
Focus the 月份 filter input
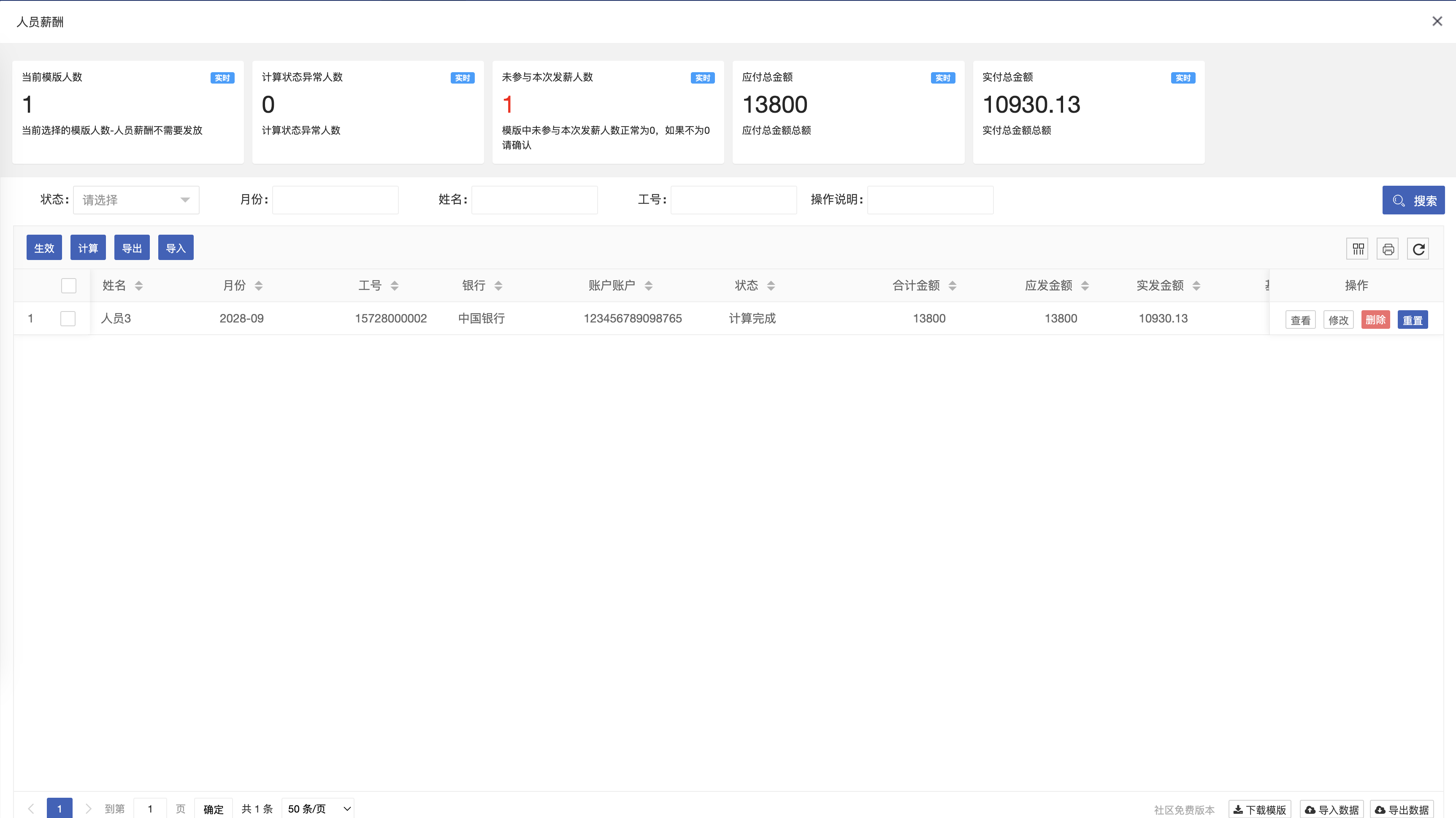coord(335,200)
